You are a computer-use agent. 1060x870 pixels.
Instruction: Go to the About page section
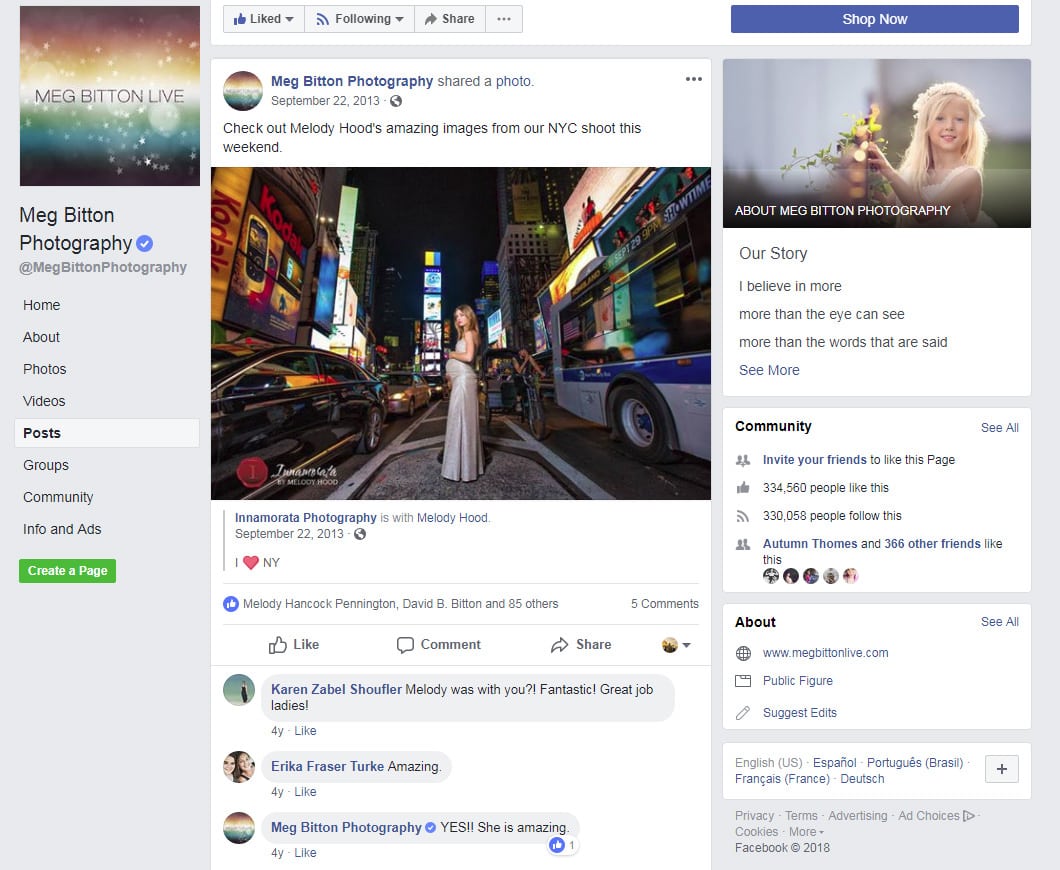42,337
